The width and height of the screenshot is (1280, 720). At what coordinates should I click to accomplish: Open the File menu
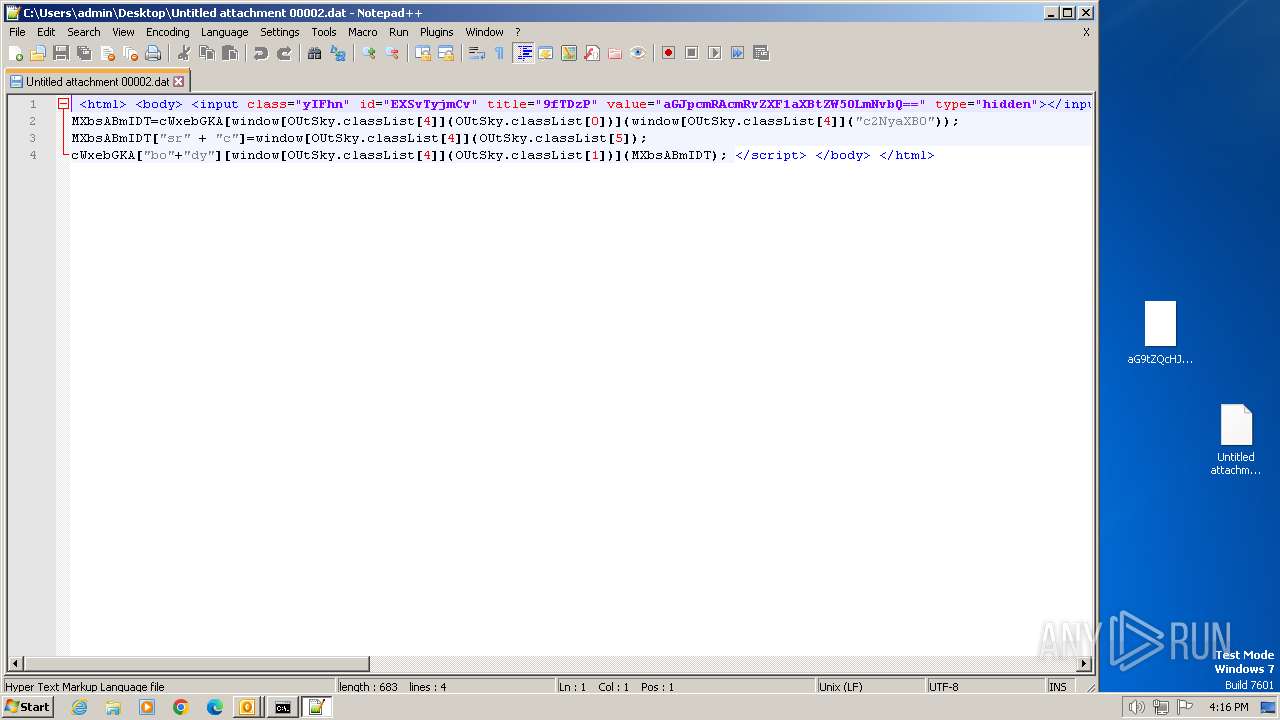(x=17, y=32)
